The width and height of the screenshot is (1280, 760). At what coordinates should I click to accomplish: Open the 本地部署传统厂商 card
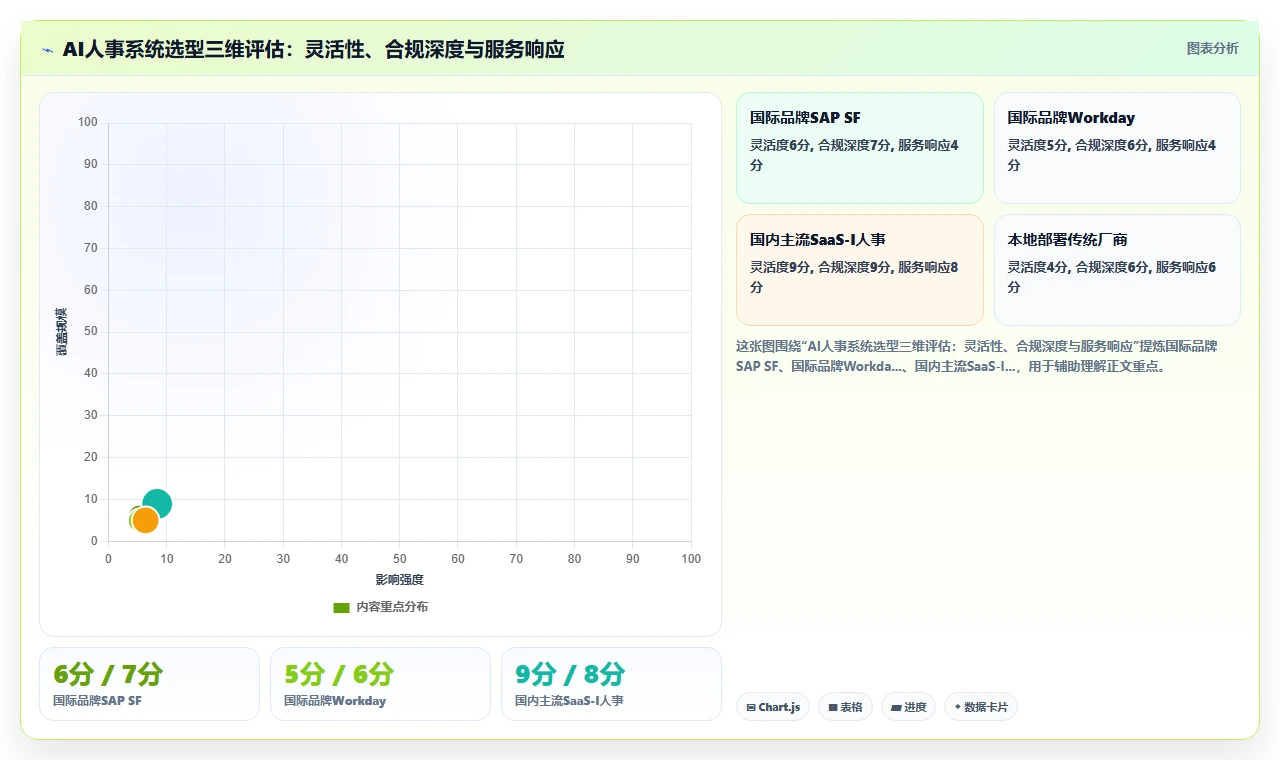tap(1117, 270)
